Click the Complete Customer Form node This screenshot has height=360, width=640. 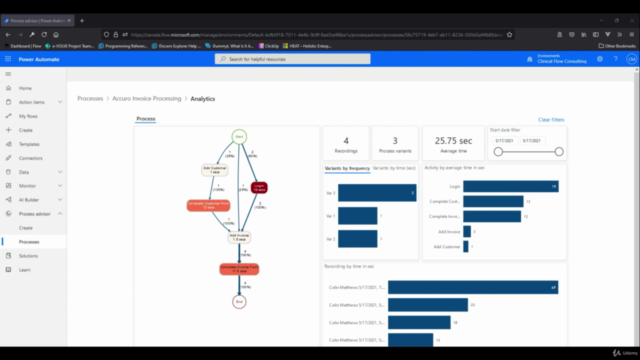208,205
